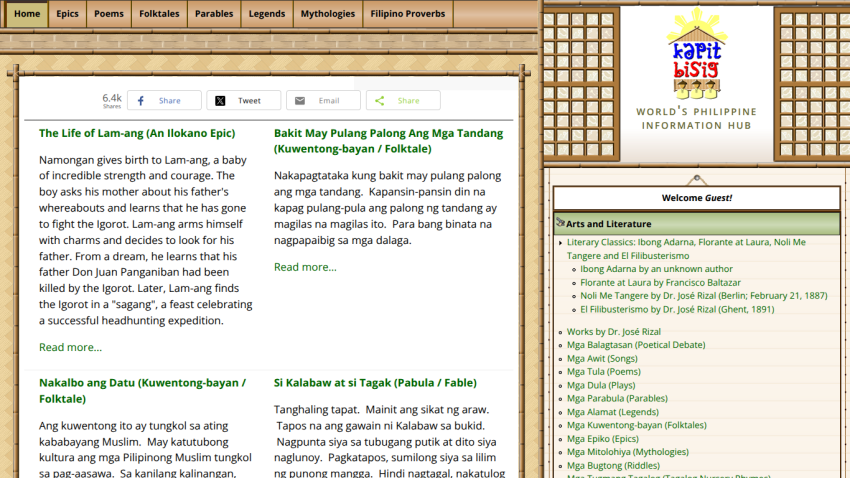Open the Filipino Proverbs menu tab
Image resolution: width=850 pixels, height=478 pixels.
coord(408,14)
